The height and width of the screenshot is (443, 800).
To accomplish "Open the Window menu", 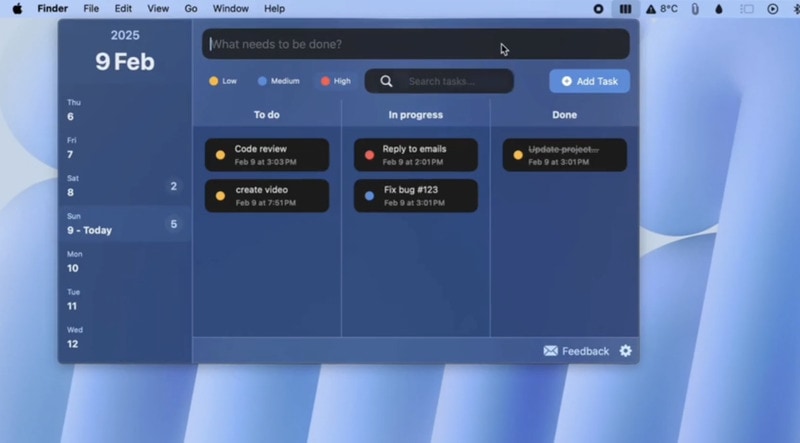I will pyautogui.click(x=231, y=9).
